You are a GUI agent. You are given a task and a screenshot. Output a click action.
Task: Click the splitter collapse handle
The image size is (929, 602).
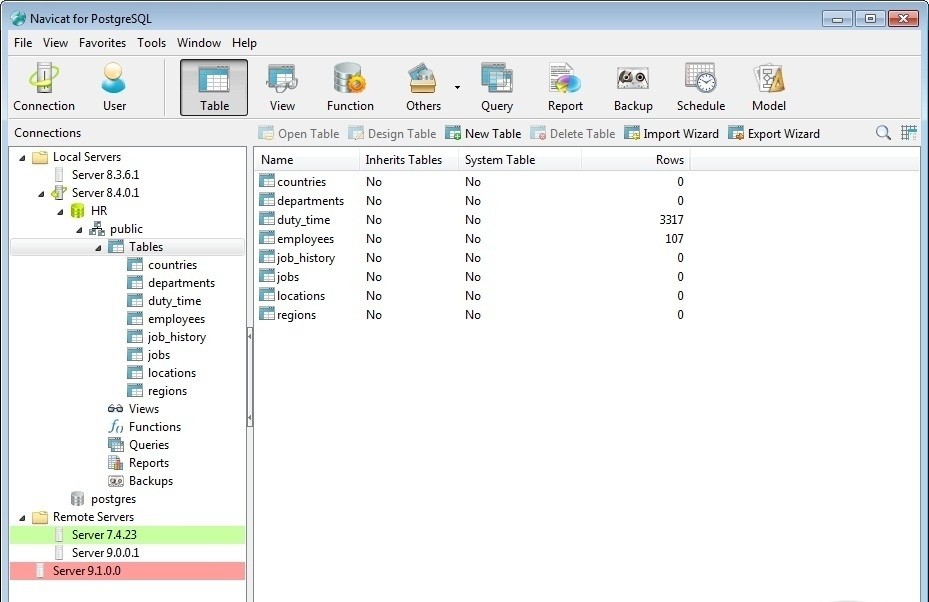pos(249,377)
